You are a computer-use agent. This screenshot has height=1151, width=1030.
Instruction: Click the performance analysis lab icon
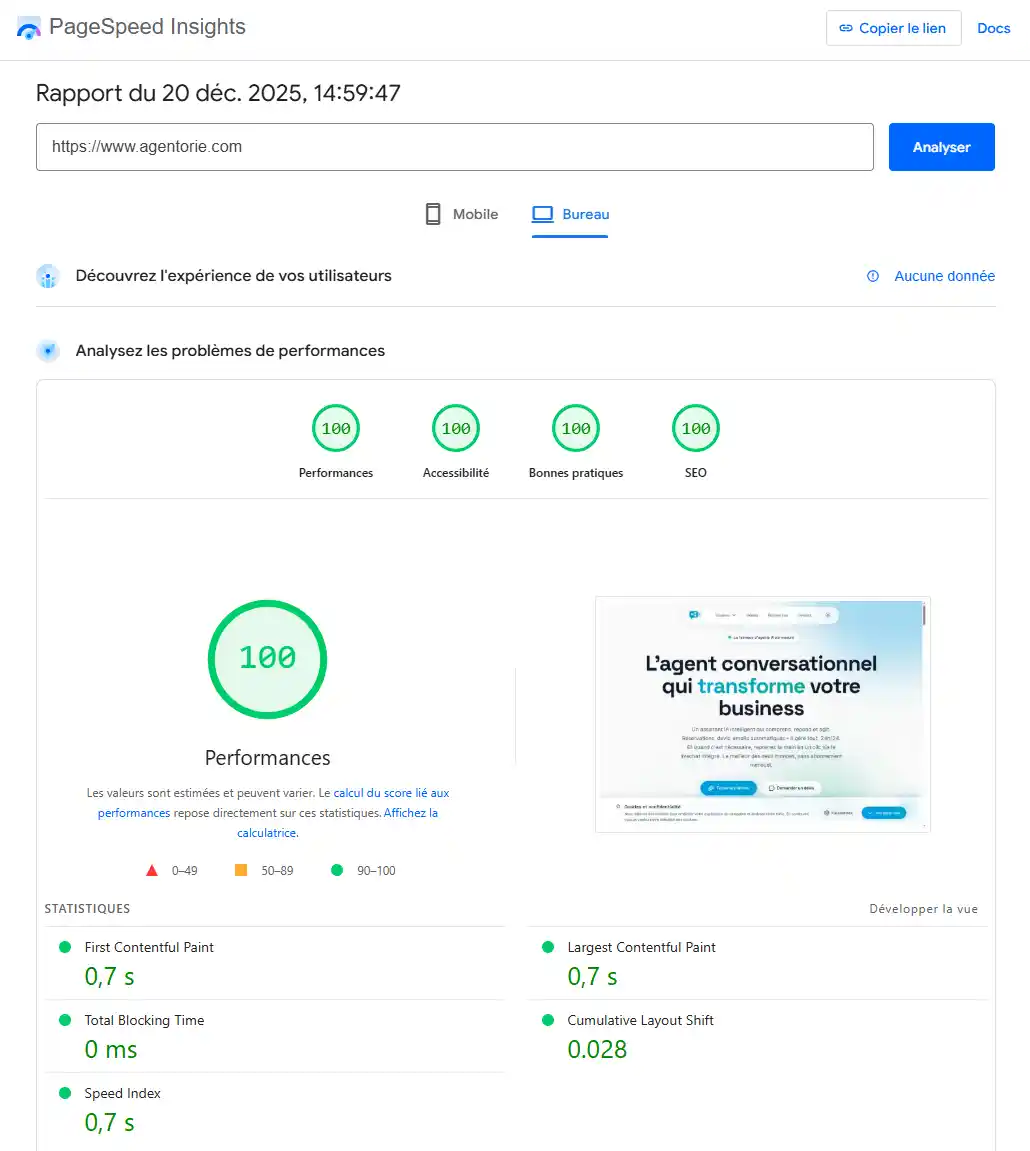click(48, 351)
